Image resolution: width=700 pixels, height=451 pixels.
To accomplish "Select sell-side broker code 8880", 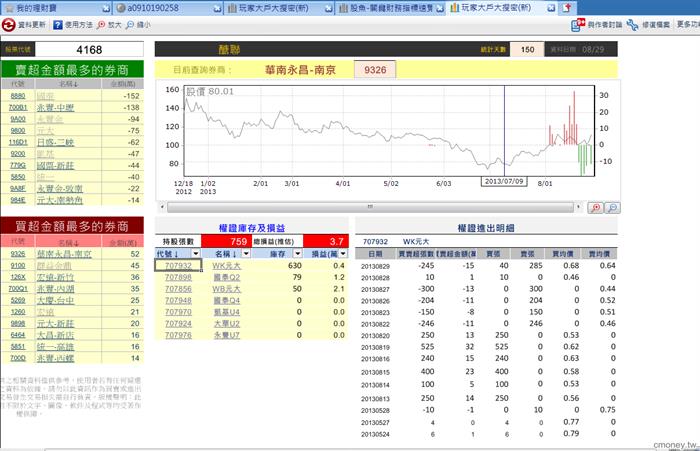I will (18, 96).
